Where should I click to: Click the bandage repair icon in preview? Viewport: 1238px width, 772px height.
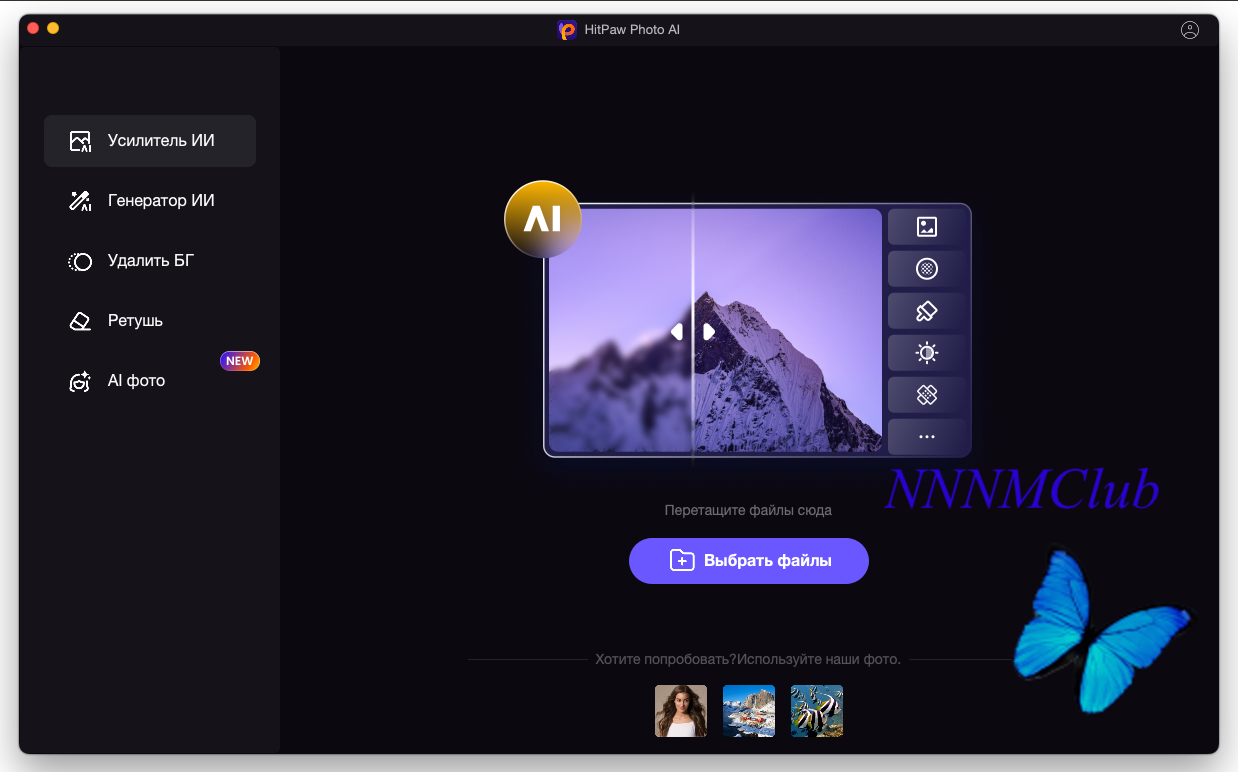[x=927, y=395]
